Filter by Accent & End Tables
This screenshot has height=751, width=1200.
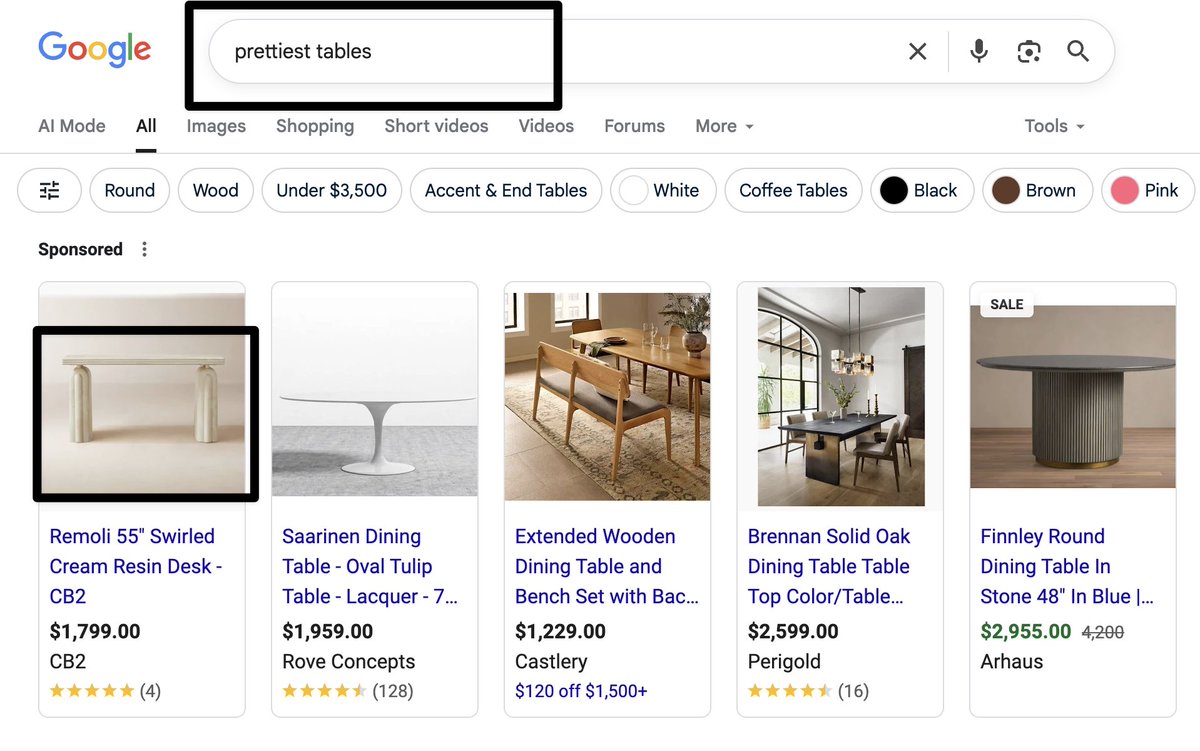[506, 190]
